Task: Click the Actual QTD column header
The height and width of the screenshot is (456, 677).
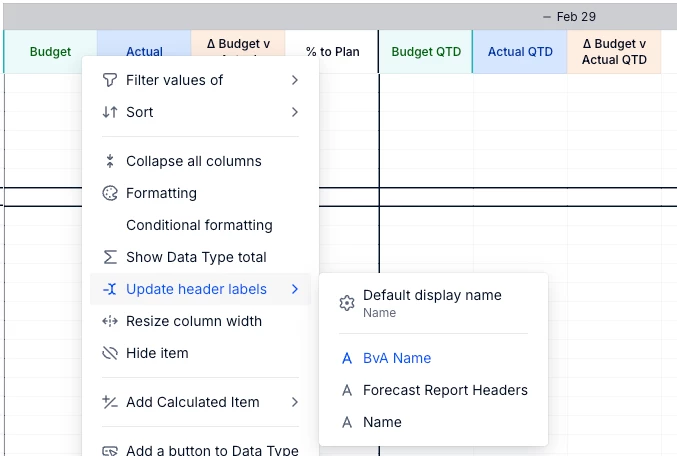Action: (520, 52)
